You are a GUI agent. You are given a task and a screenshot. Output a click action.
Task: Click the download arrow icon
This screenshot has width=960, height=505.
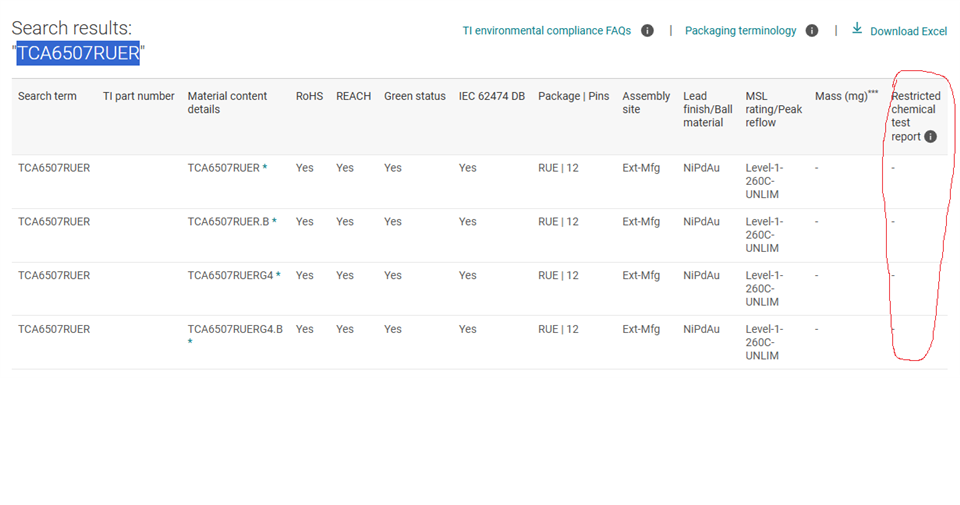pos(857,28)
